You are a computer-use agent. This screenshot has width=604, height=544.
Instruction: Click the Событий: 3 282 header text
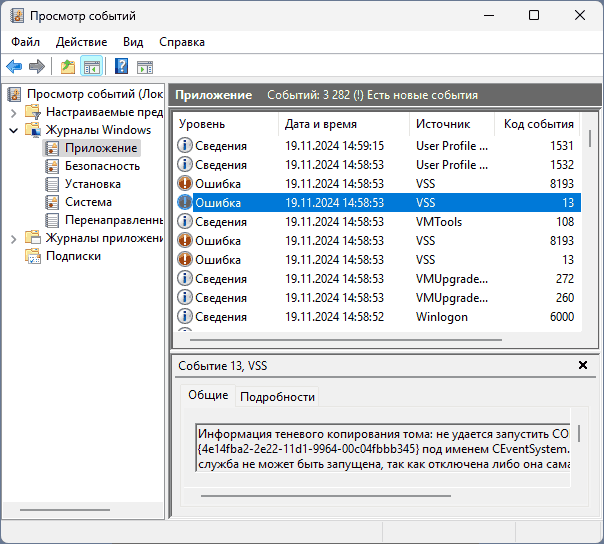[309, 95]
